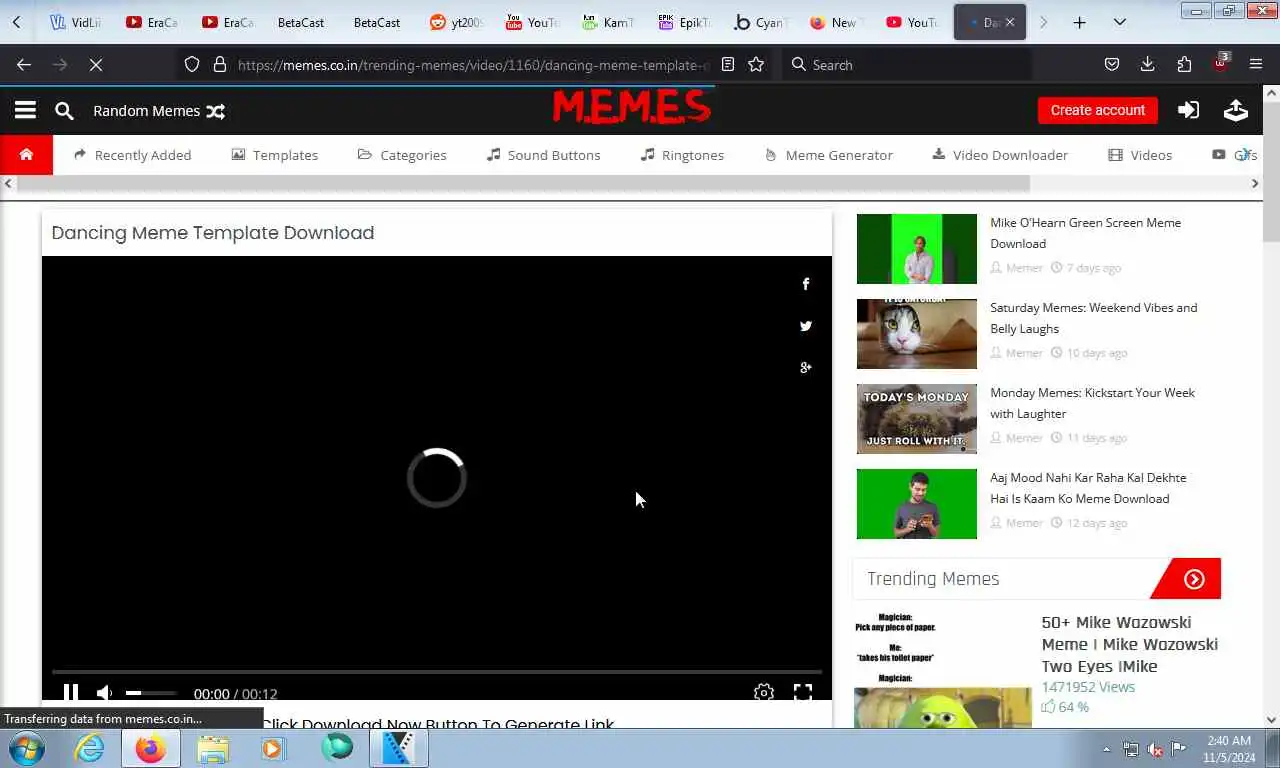Open Saturday Memes cat thumbnail
This screenshot has width=1280, height=768.
tap(916, 334)
